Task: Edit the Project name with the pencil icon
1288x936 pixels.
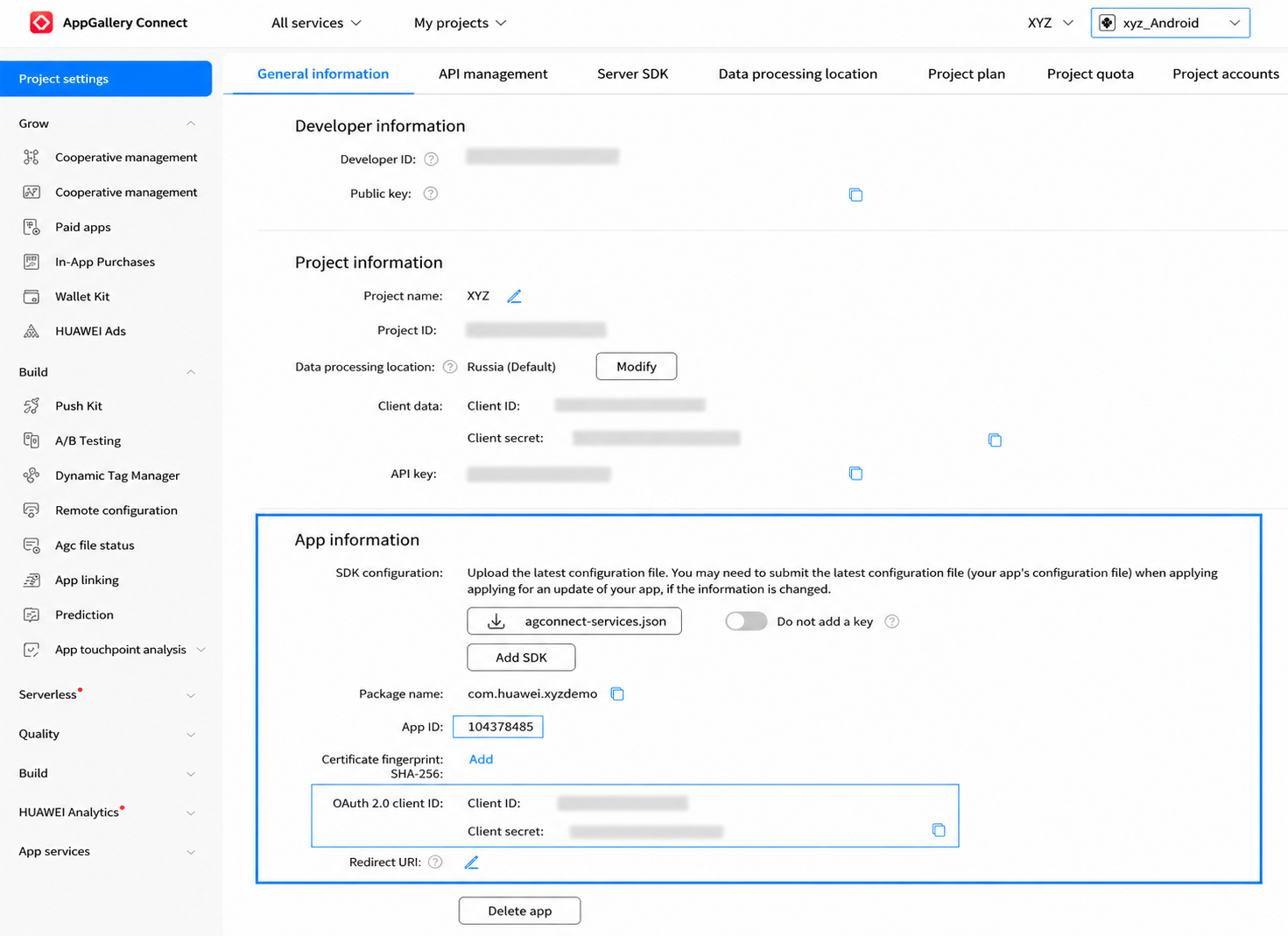Action: (514, 296)
